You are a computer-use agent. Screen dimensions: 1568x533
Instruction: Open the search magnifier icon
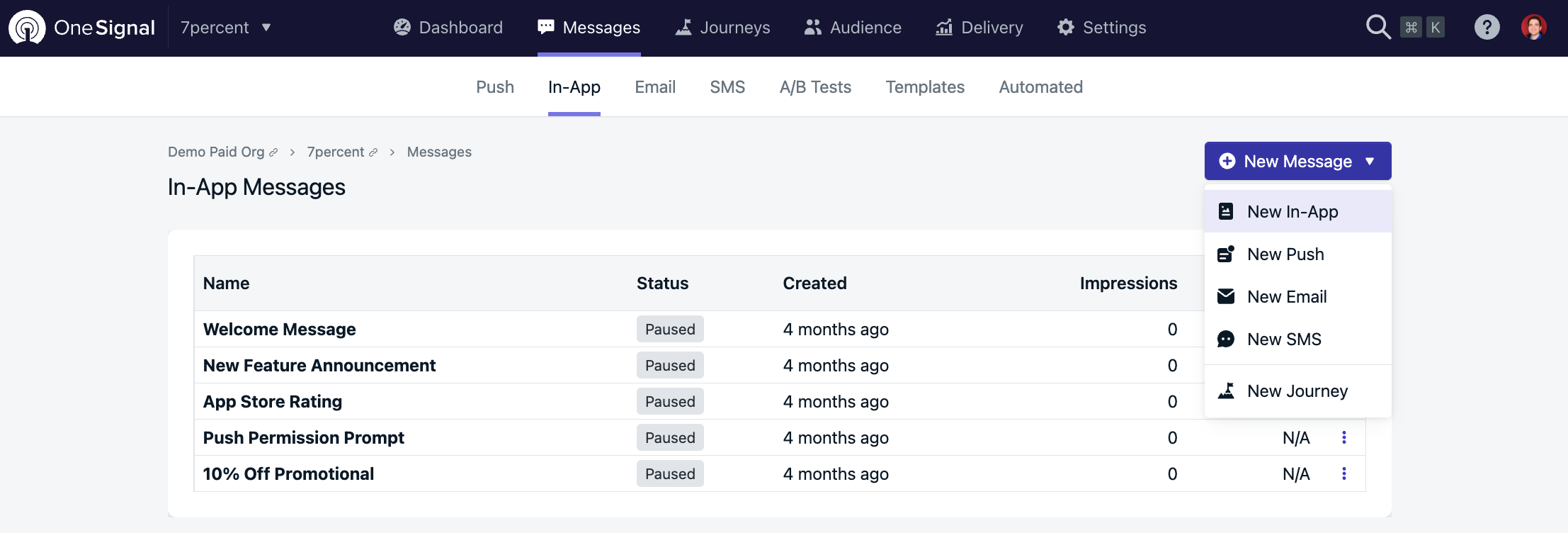[x=1377, y=28]
